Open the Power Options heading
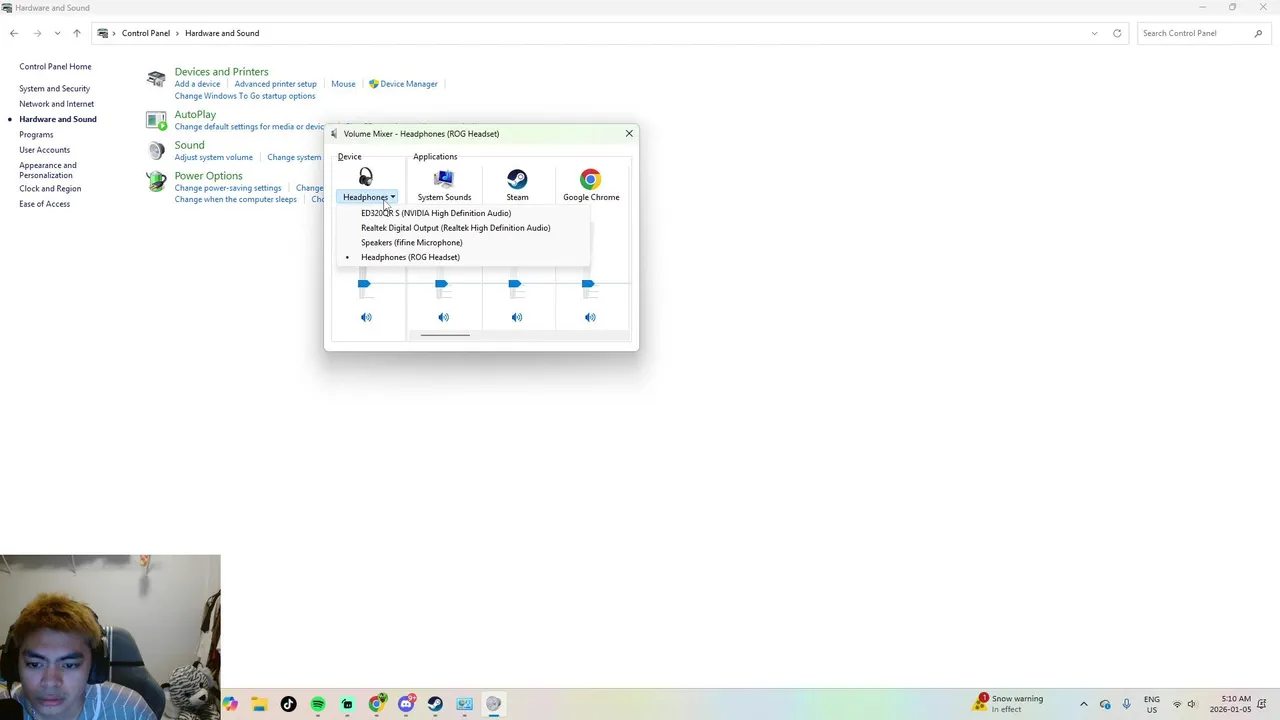Screen dimensions: 1280x720 point(208,176)
